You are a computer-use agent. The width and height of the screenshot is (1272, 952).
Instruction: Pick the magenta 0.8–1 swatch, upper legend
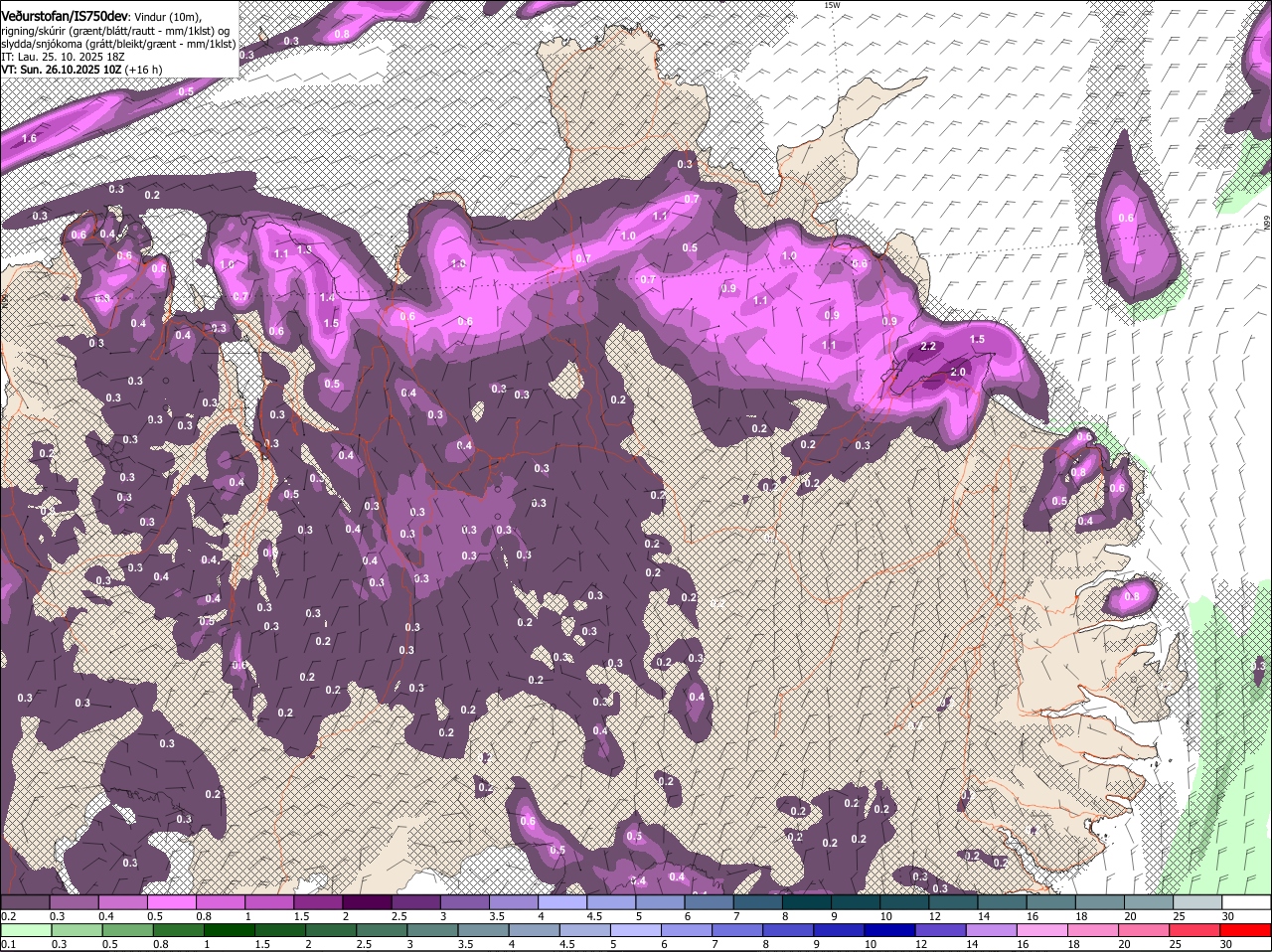[x=220, y=902]
